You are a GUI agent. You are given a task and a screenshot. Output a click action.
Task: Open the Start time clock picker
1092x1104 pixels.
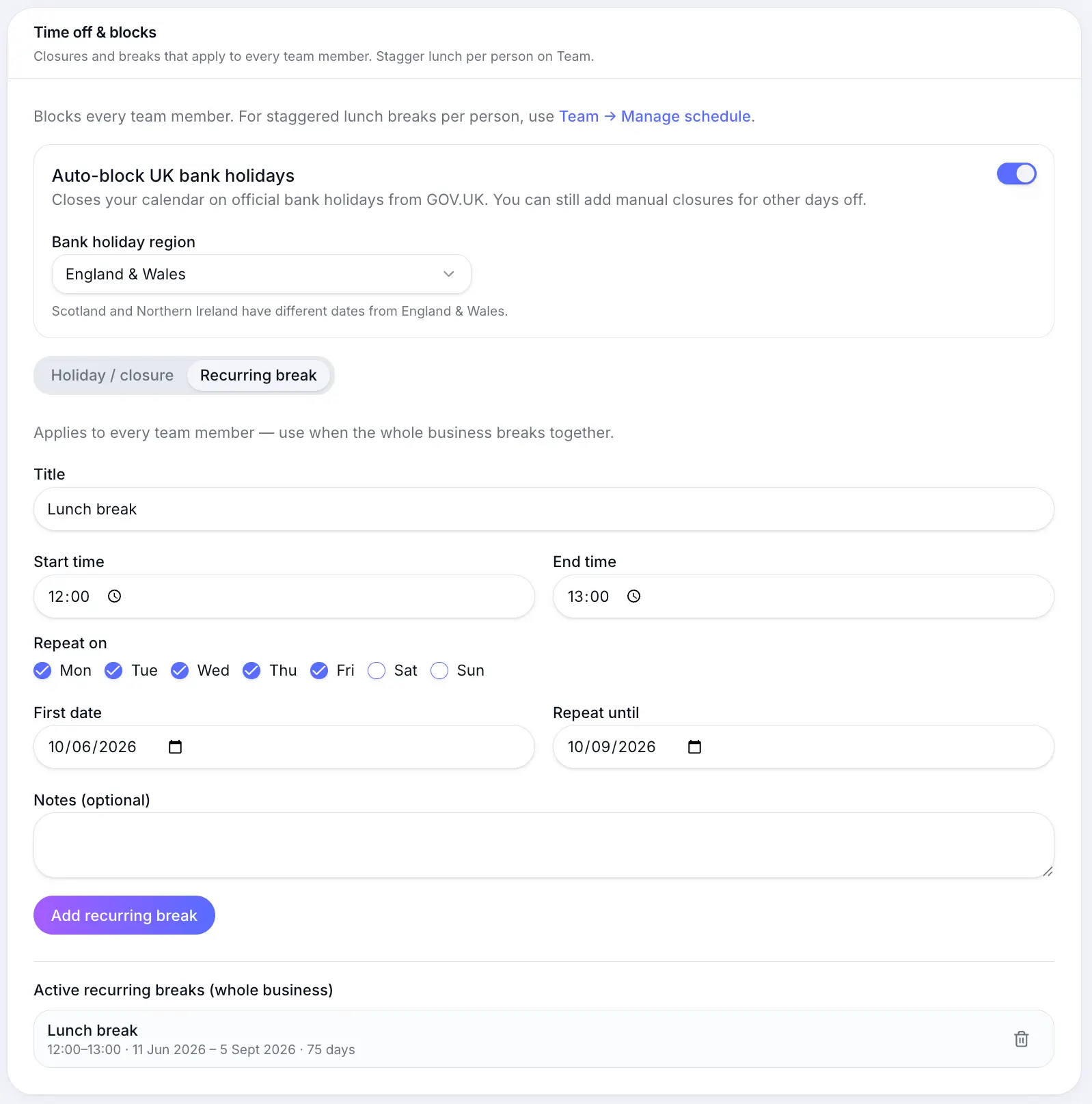click(x=115, y=596)
